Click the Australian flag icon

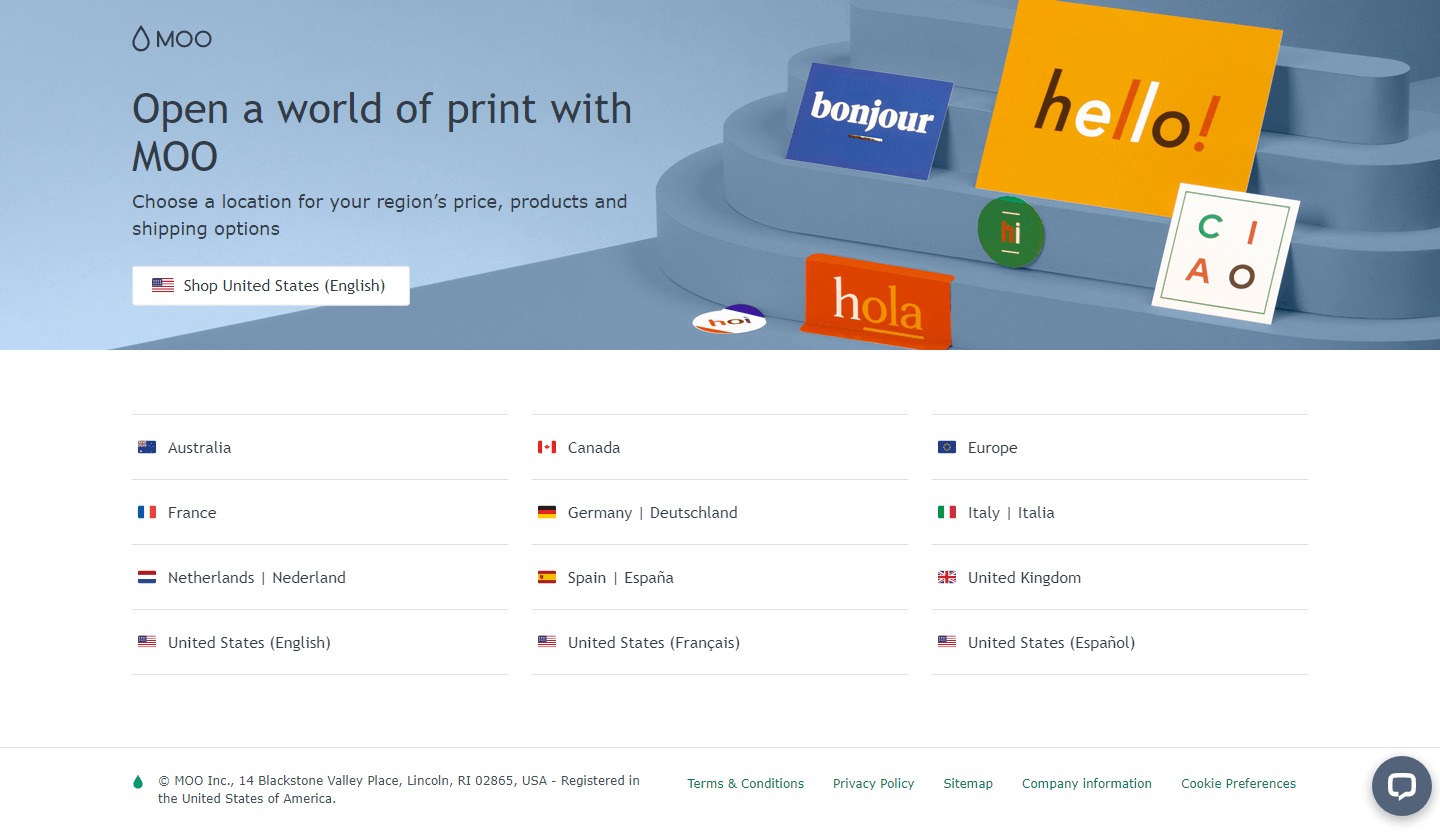147,447
